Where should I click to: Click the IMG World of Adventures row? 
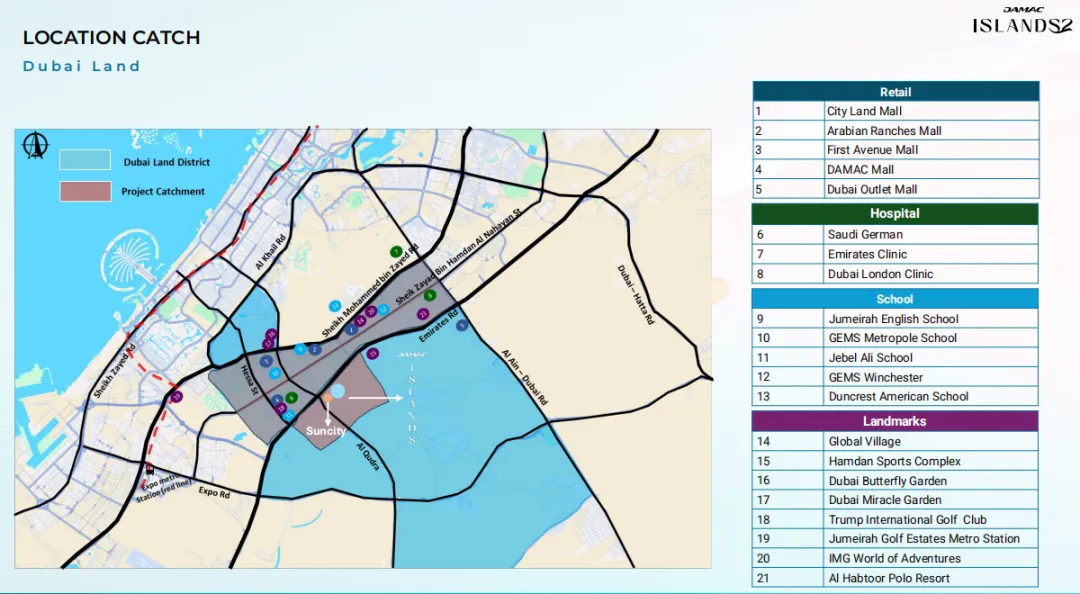point(895,558)
